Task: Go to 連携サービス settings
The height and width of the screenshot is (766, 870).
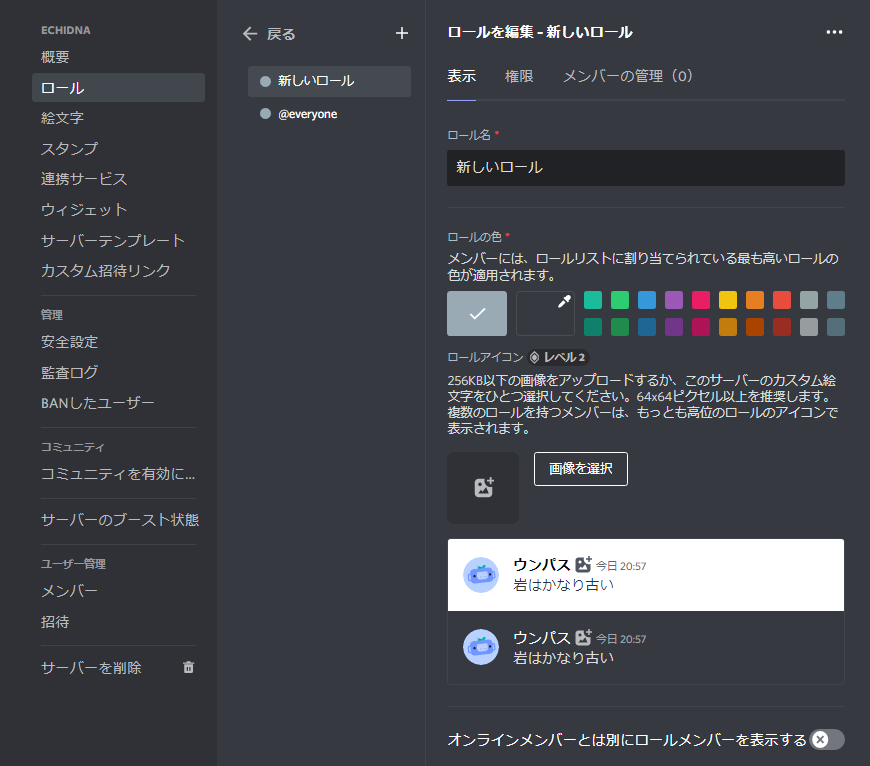Action: (x=118, y=179)
